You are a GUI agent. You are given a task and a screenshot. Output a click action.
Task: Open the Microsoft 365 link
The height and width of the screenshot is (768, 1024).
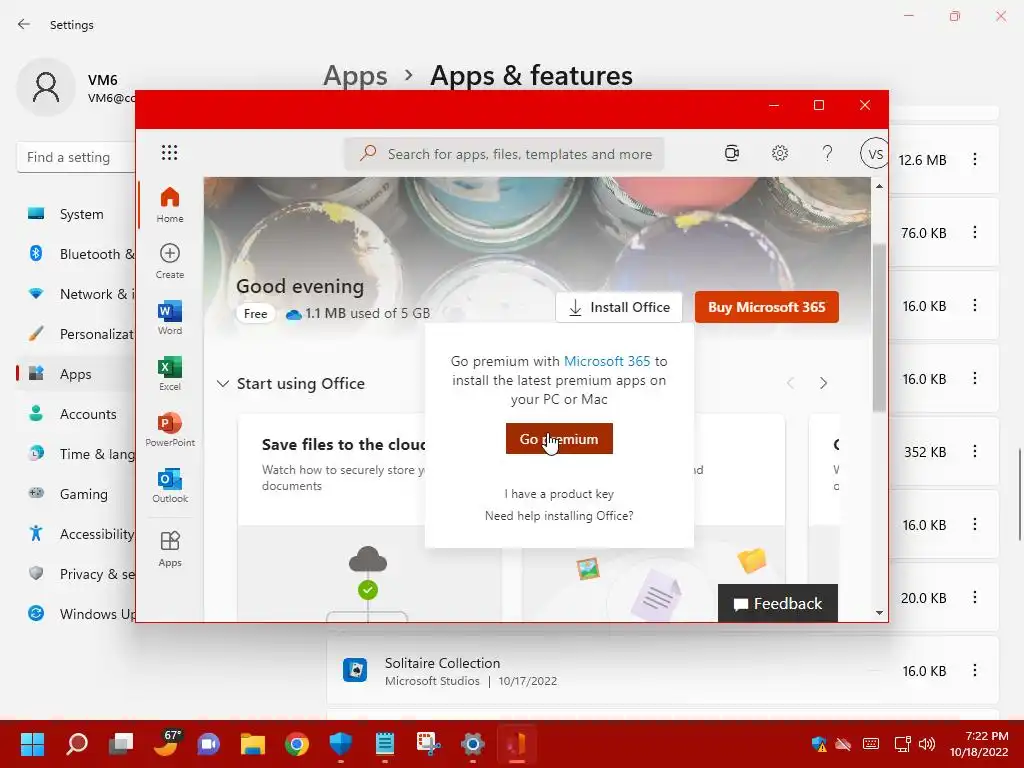point(607,361)
